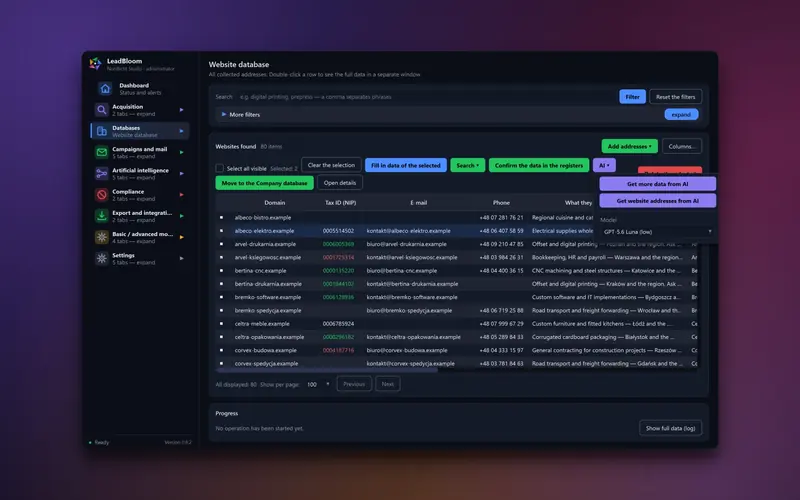
Task: Toggle checkbox for celtra-meble.example row
Action: point(221,323)
